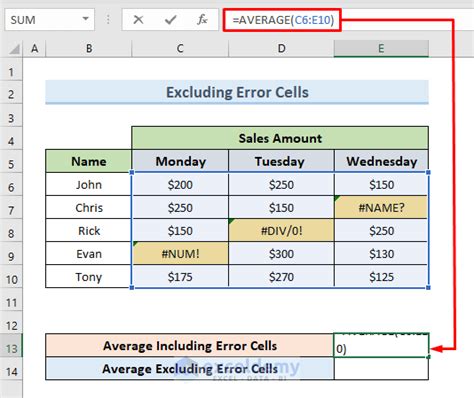Click the active editing cell E13

[x=381, y=345]
